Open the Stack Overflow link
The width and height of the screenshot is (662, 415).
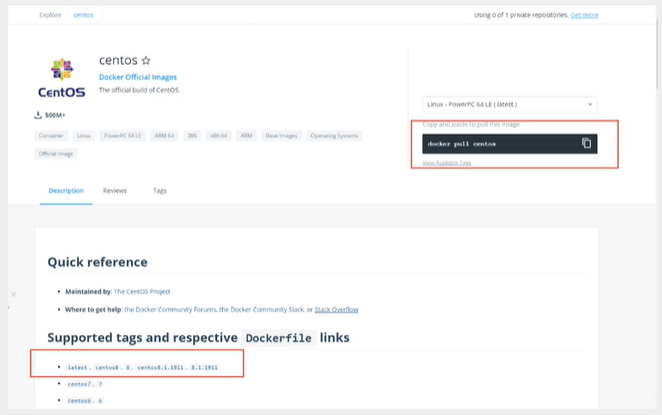pos(336,309)
